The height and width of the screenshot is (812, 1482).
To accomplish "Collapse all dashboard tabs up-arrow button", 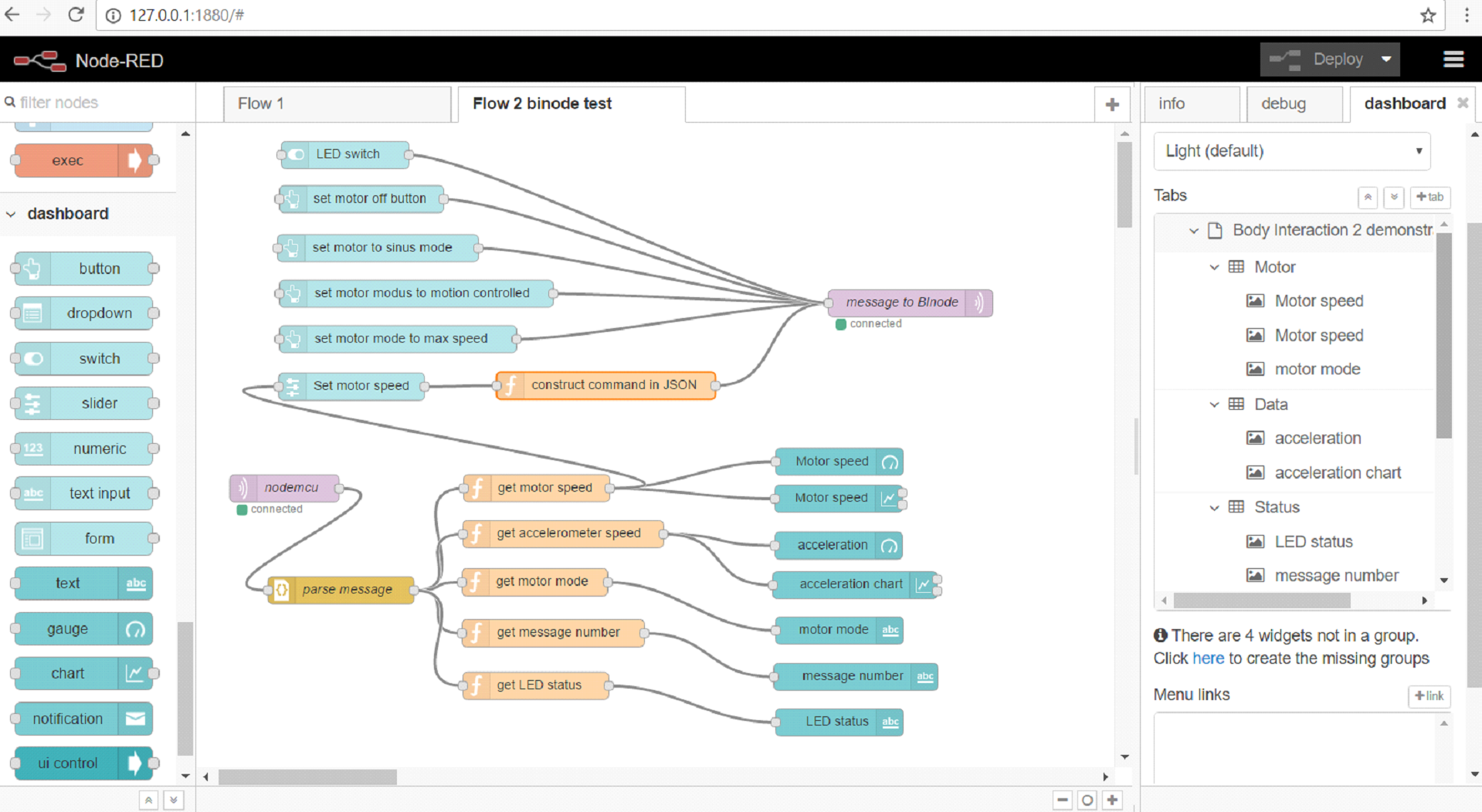I will click(1368, 197).
